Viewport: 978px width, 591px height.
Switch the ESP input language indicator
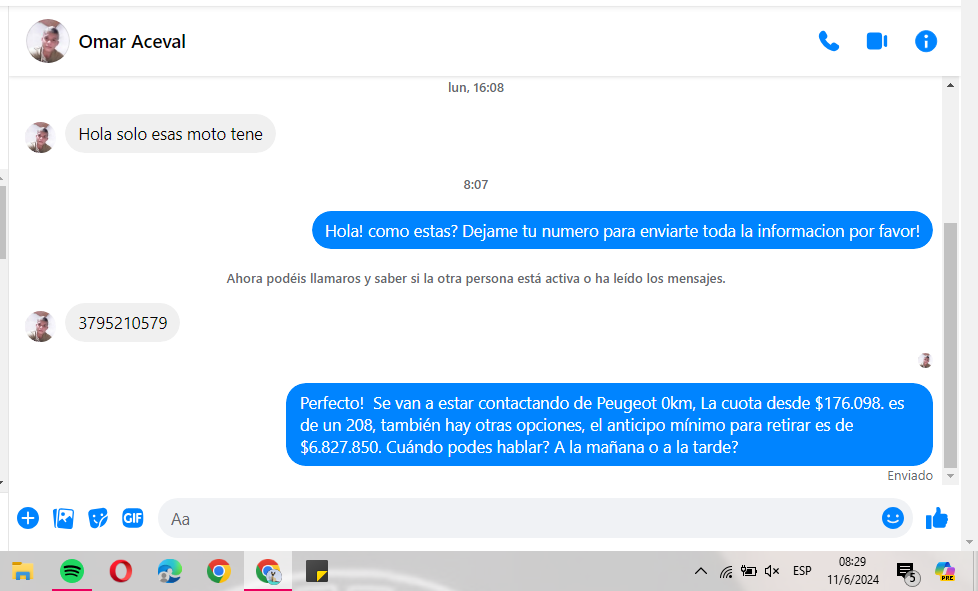pyautogui.click(x=802, y=571)
